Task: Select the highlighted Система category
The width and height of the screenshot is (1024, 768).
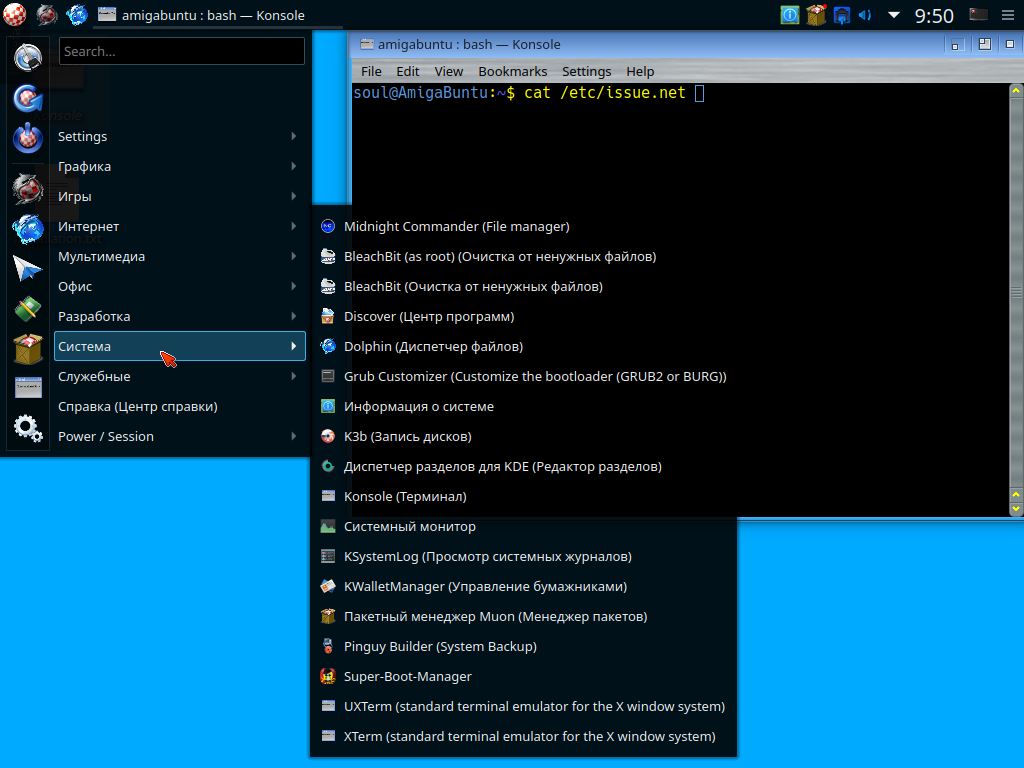Action: coord(180,347)
